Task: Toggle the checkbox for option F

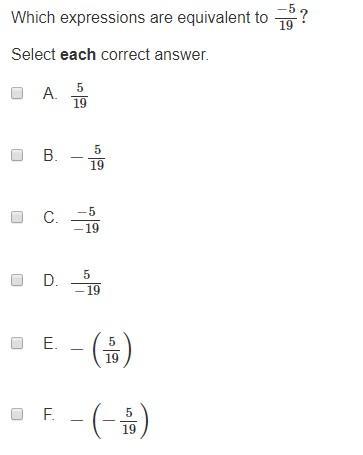Action: coord(17,414)
